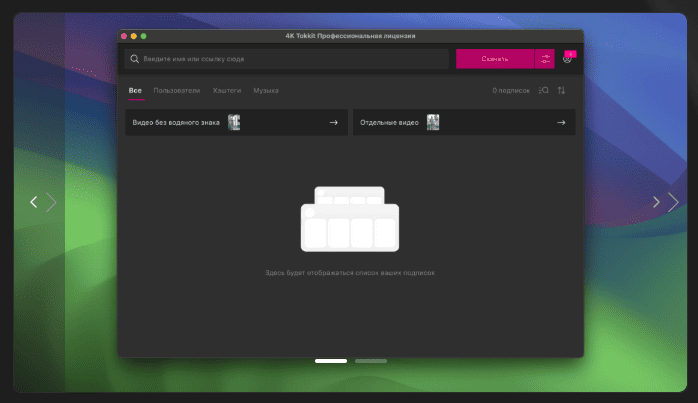The image size is (698, 403).
Task: Click arrow on Отдельные видео row
Action: click(561, 122)
